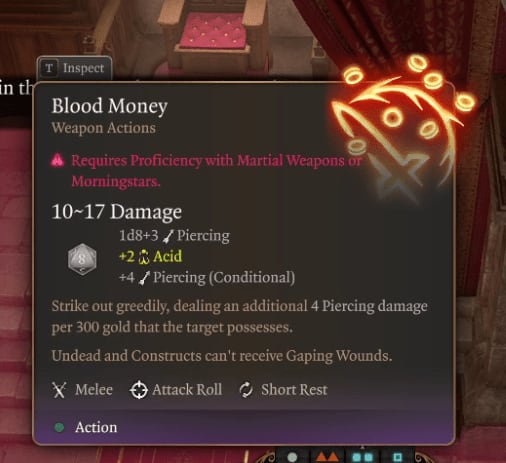Screen dimensions: 506x463
Task: Click the single cyan square hotbar icon
Action: click(x=397, y=457)
